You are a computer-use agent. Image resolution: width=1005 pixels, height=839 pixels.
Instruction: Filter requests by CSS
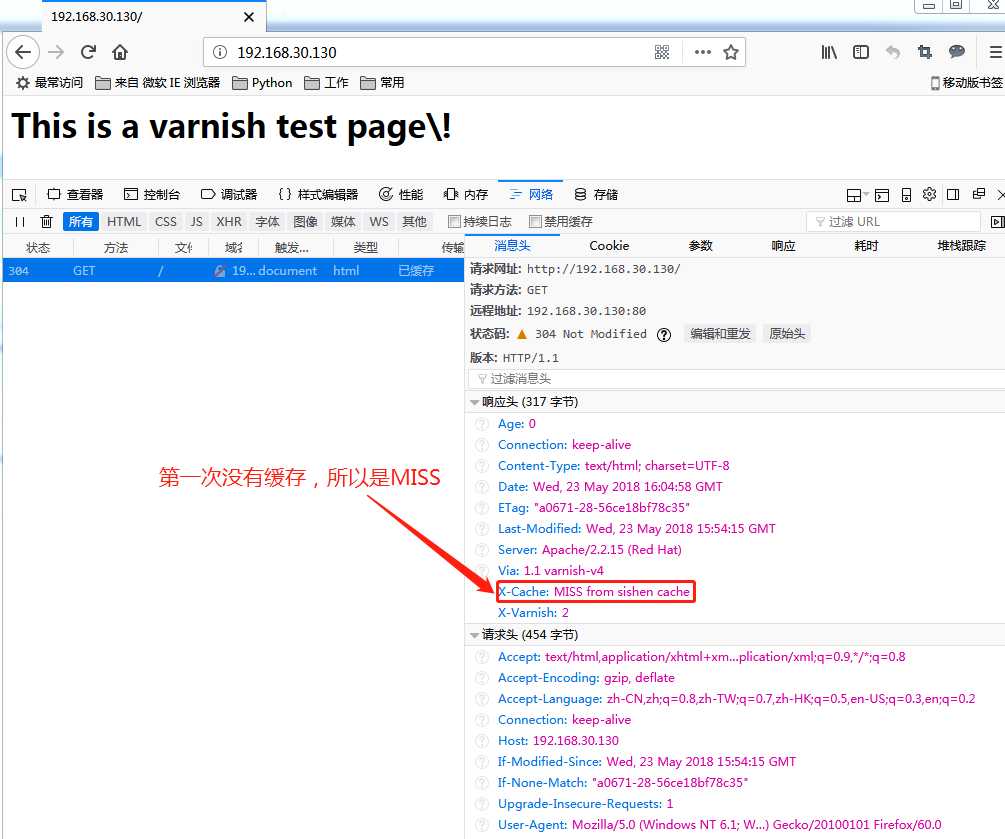165,222
